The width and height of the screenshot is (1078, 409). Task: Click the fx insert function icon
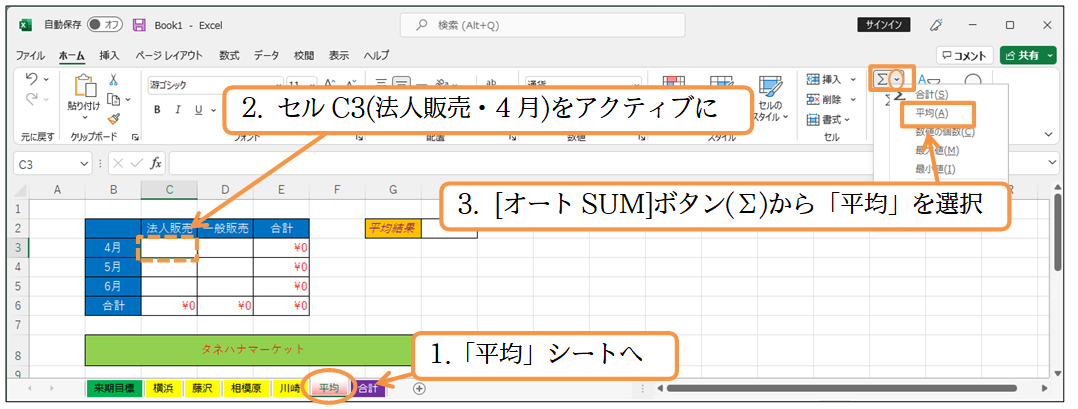coord(157,164)
